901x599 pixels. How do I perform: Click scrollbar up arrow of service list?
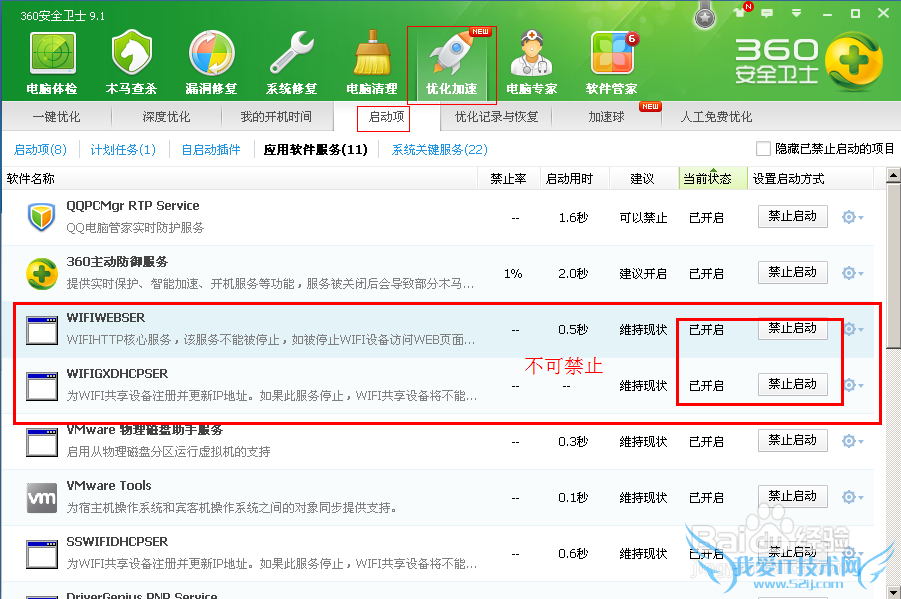click(894, 175)
